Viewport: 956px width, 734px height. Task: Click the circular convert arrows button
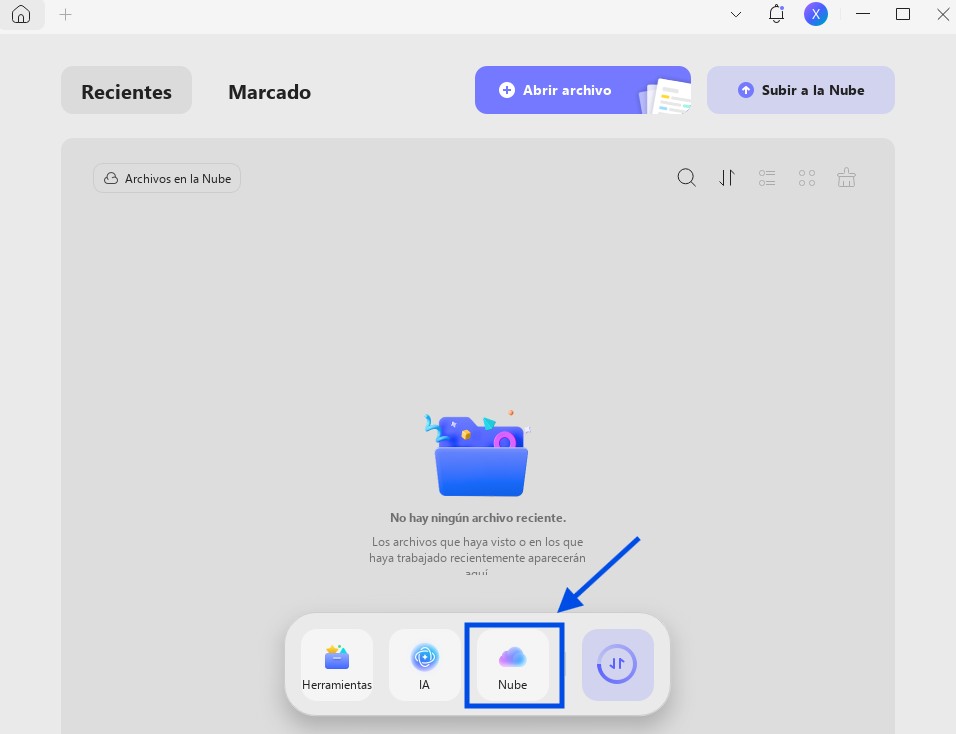(618, 665)
